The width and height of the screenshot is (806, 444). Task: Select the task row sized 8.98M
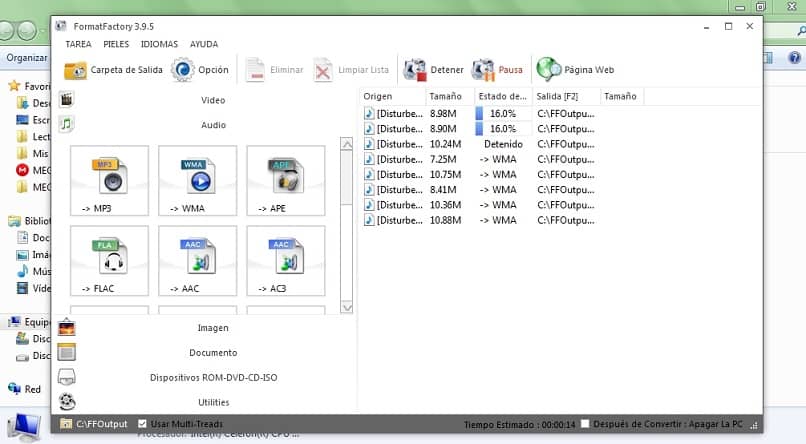click(479, 114)
